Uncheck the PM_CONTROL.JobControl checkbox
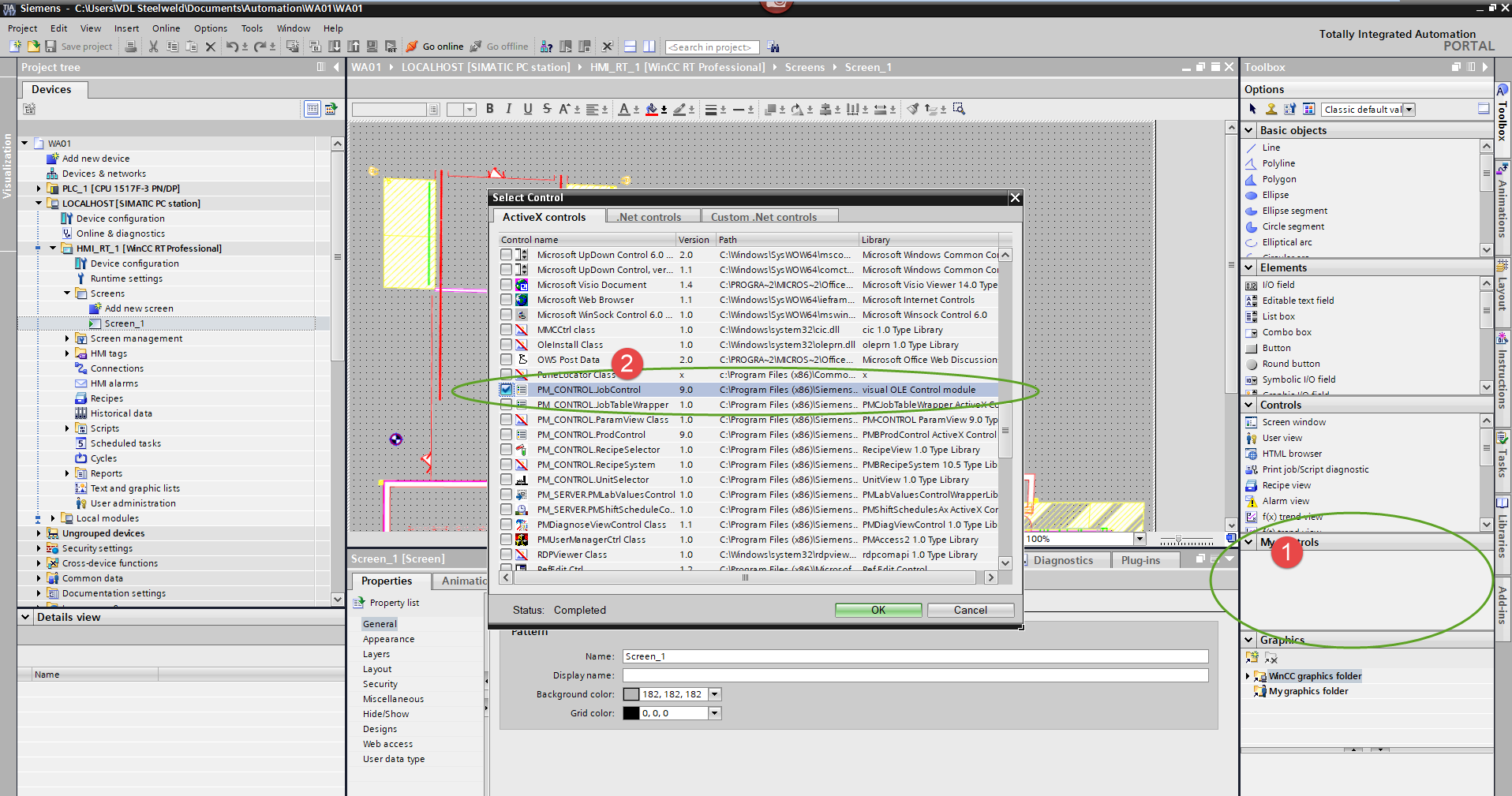The width and height of the screenshot is (1512, 796). coord(507,390)
